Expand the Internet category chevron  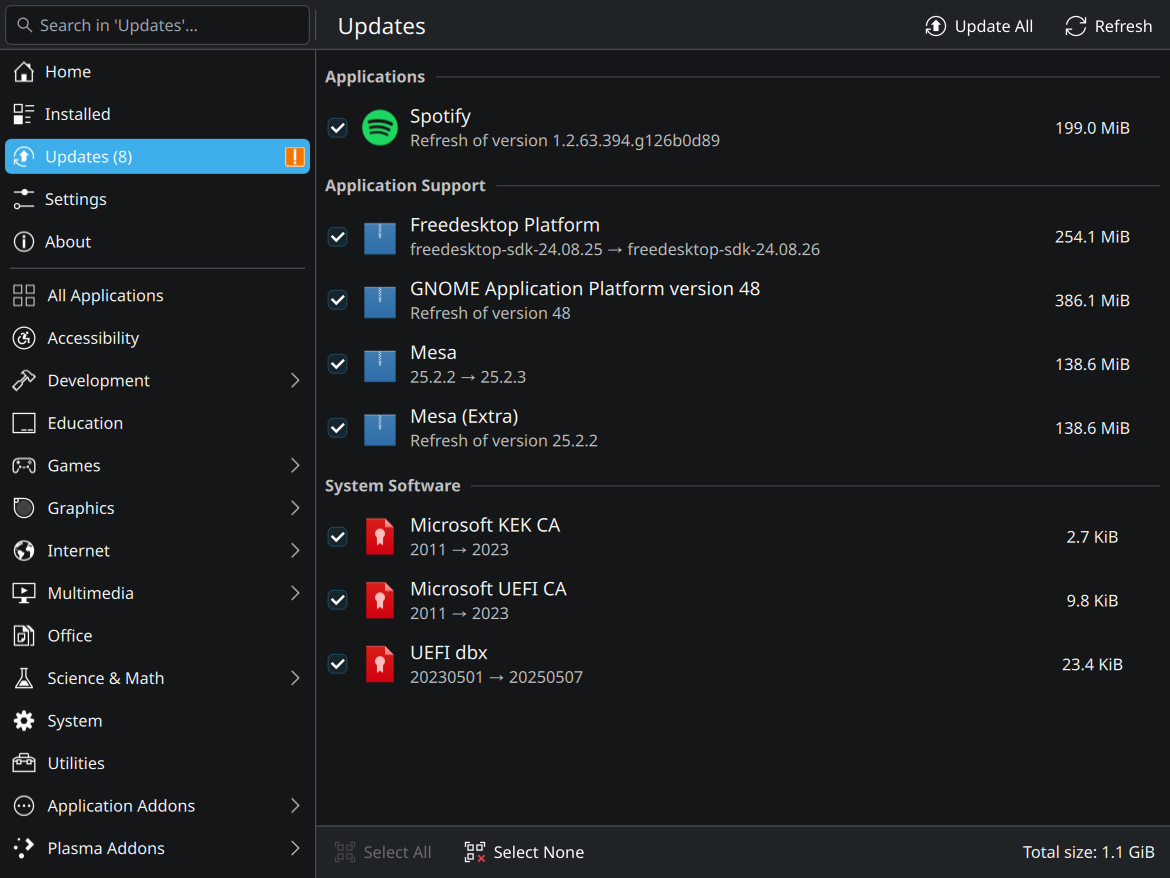(x=295, y=551)
